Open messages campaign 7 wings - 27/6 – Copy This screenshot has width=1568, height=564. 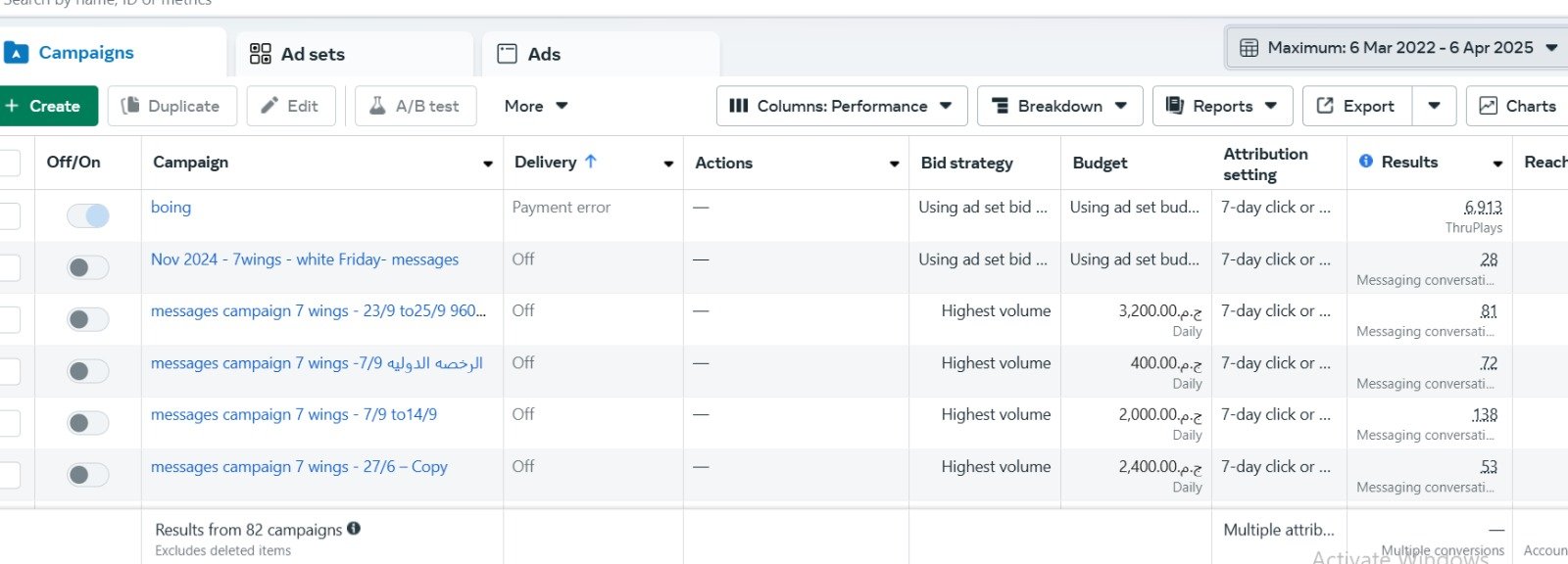tap(299, 467)
